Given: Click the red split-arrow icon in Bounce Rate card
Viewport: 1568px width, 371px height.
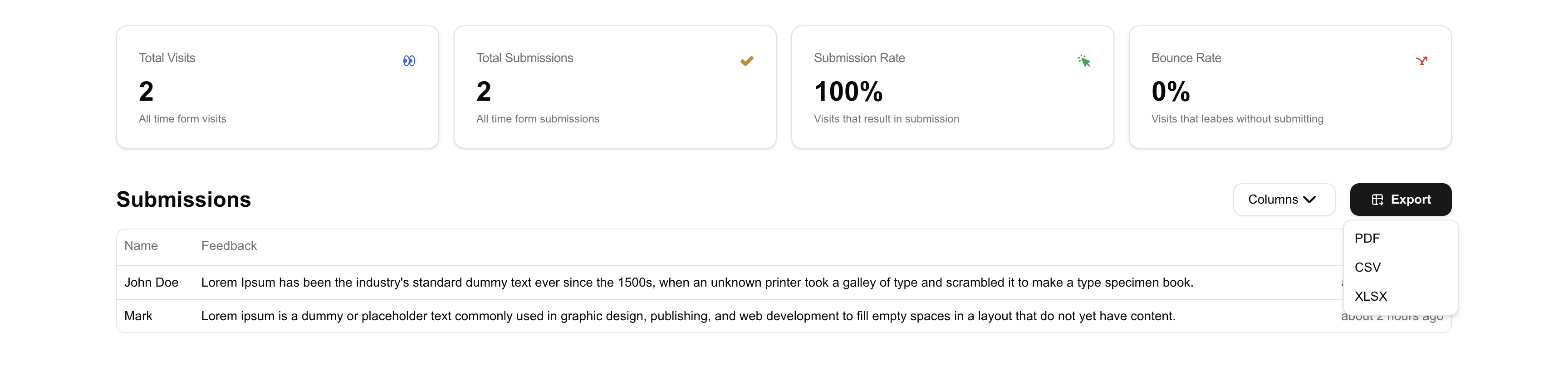Looking at the screenshot, I should tap(1421, 61).
